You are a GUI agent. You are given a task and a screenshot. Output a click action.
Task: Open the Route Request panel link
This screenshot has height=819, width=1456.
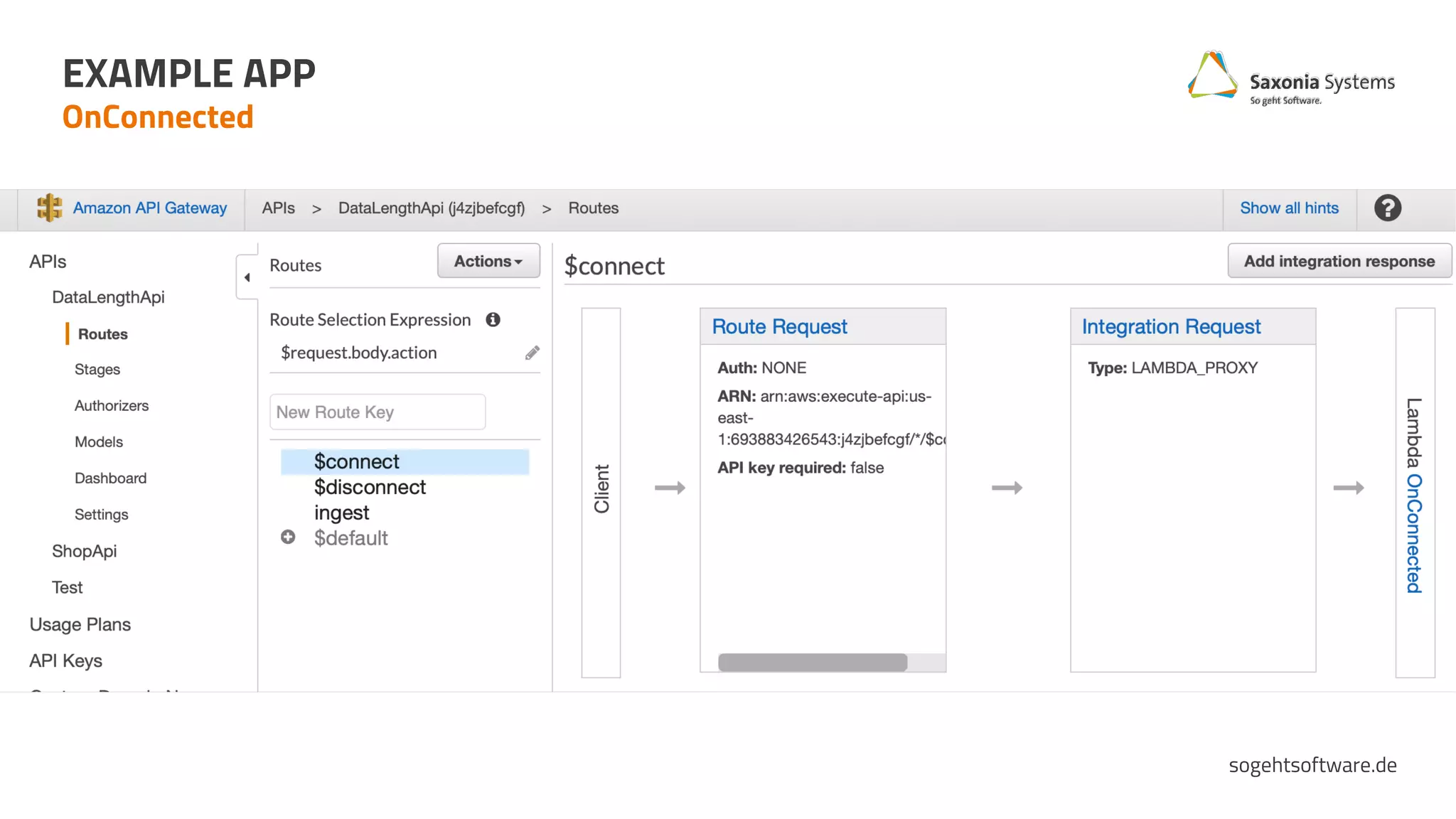[x=779, y=326]
